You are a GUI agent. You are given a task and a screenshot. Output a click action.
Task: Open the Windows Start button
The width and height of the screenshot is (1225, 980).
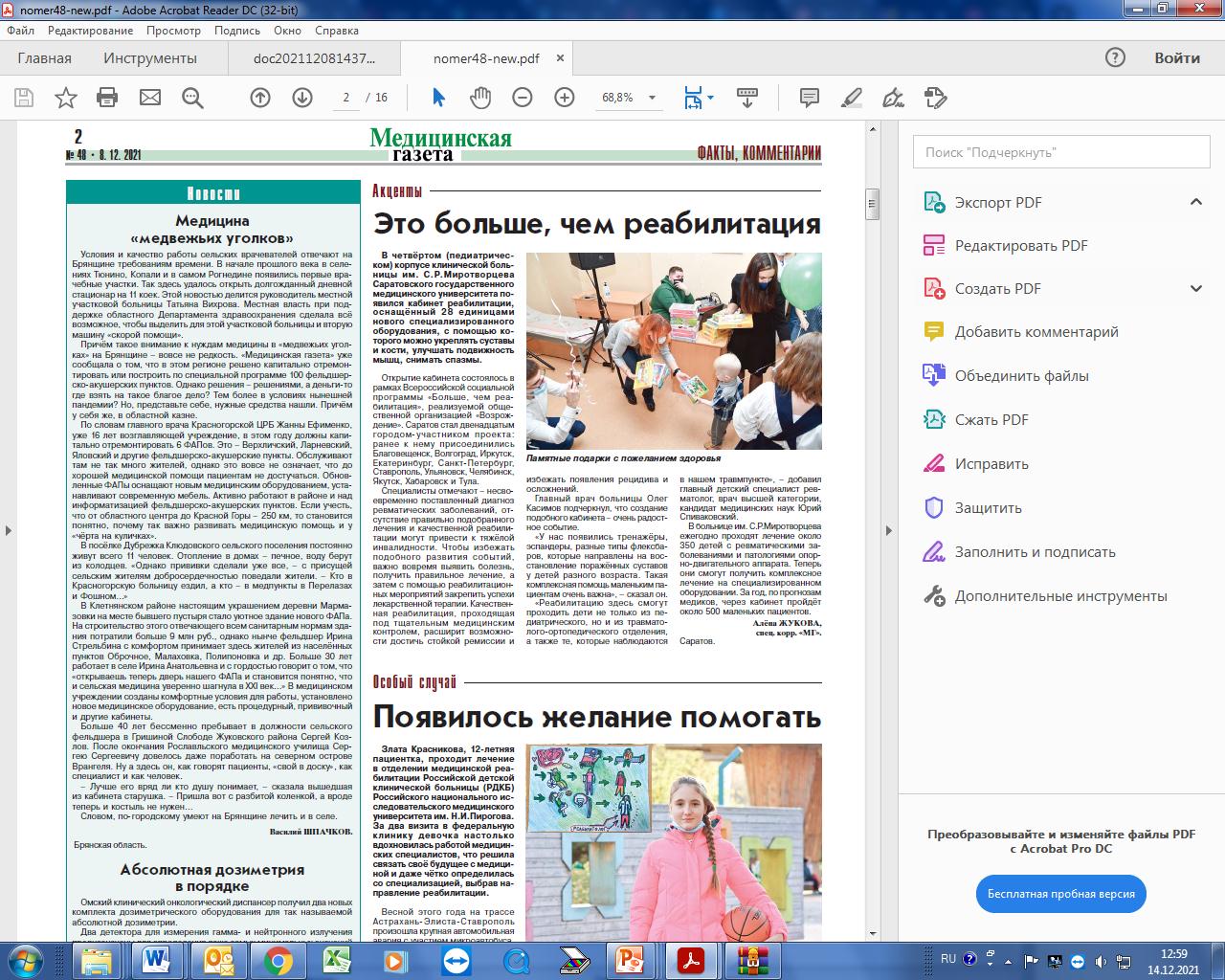pyautogui.click(x=27, y=960)
